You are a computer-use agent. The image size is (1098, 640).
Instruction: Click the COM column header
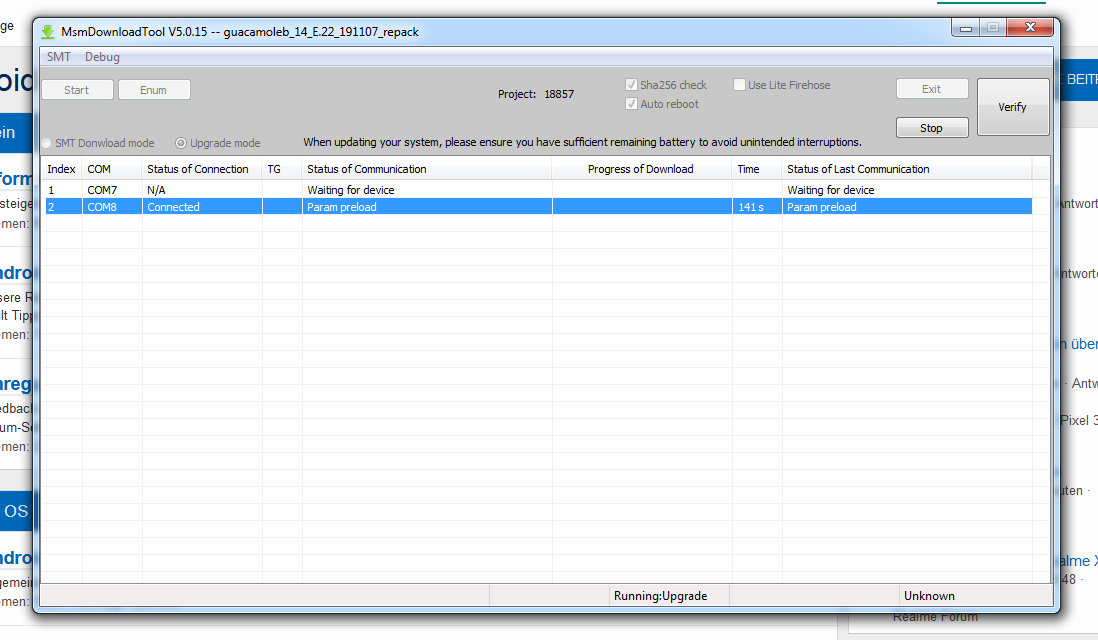click(112, 169)
